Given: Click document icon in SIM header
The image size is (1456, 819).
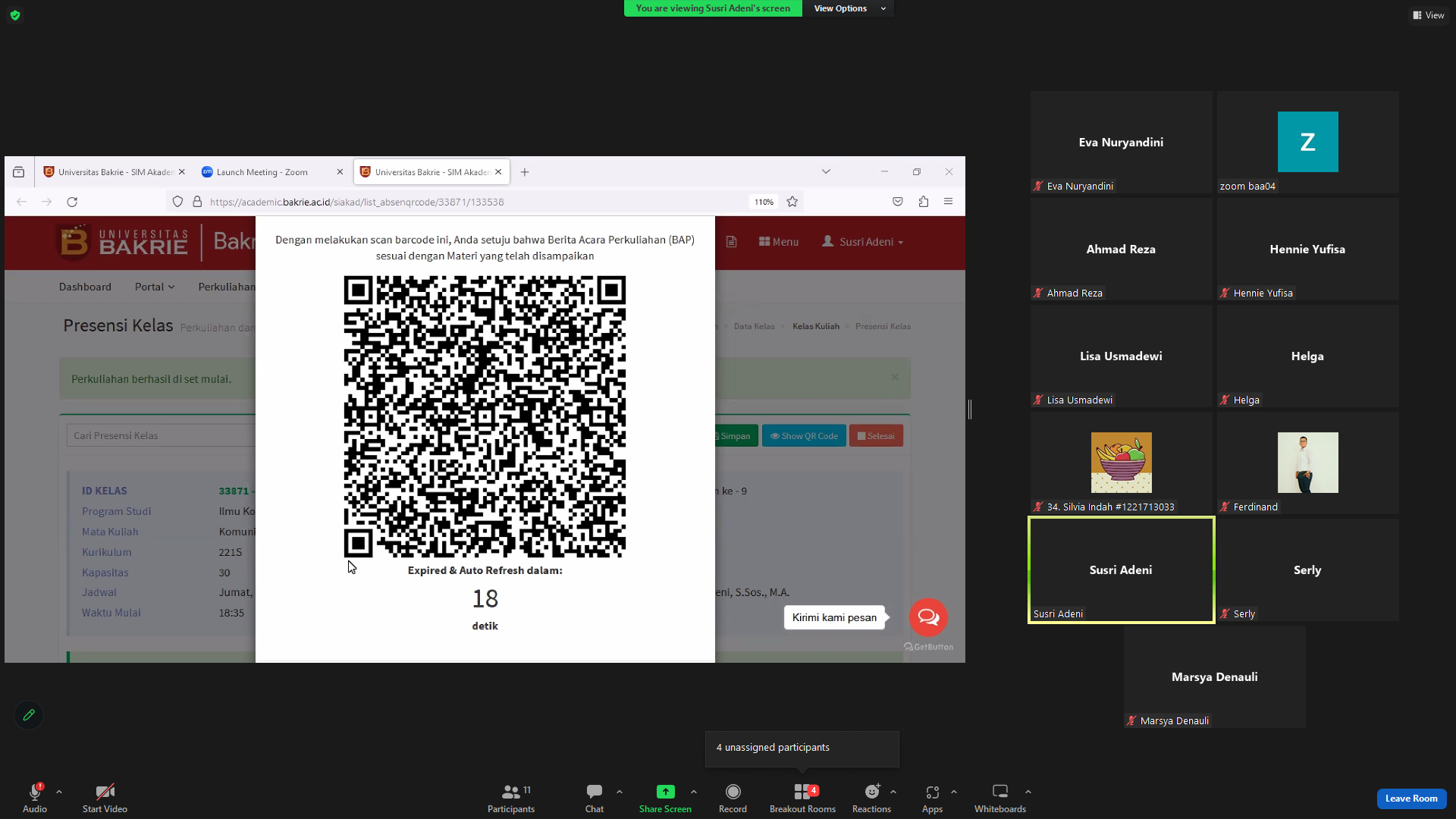Looking at the screenshot, I should coord(731,242).
